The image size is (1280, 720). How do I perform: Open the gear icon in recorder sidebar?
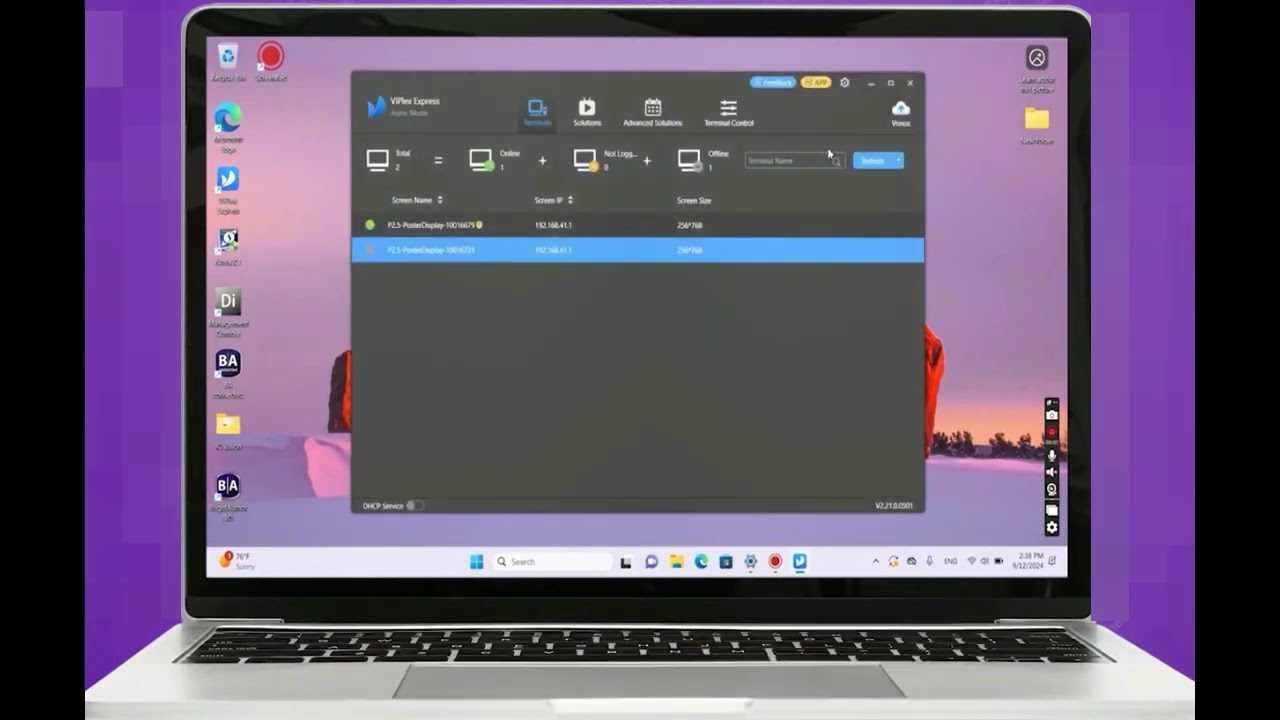tap(1051, 527)
